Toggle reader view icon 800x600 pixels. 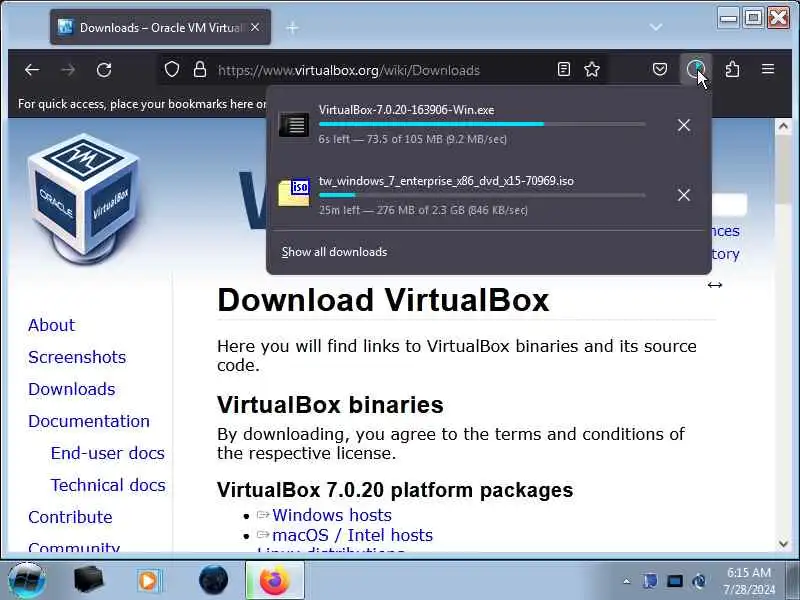(564, 69)
